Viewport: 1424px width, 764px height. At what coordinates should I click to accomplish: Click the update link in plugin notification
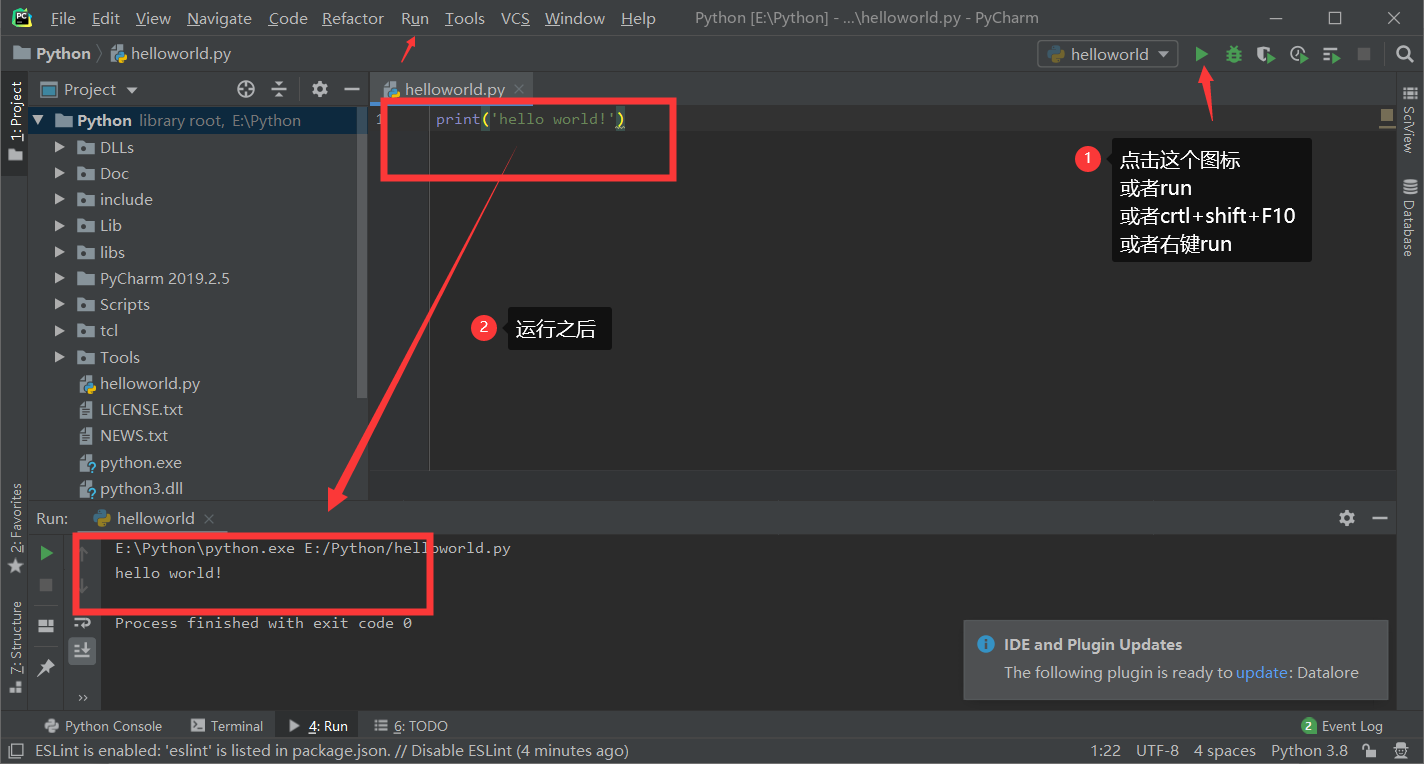tap(1261, 672)
